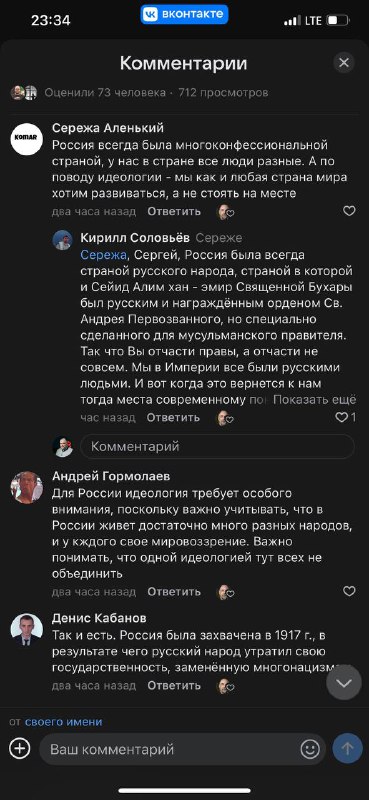369x800 pixels.
Task: Tap Ответить under Денис Кабанов's comment
Action: point(174,685)
